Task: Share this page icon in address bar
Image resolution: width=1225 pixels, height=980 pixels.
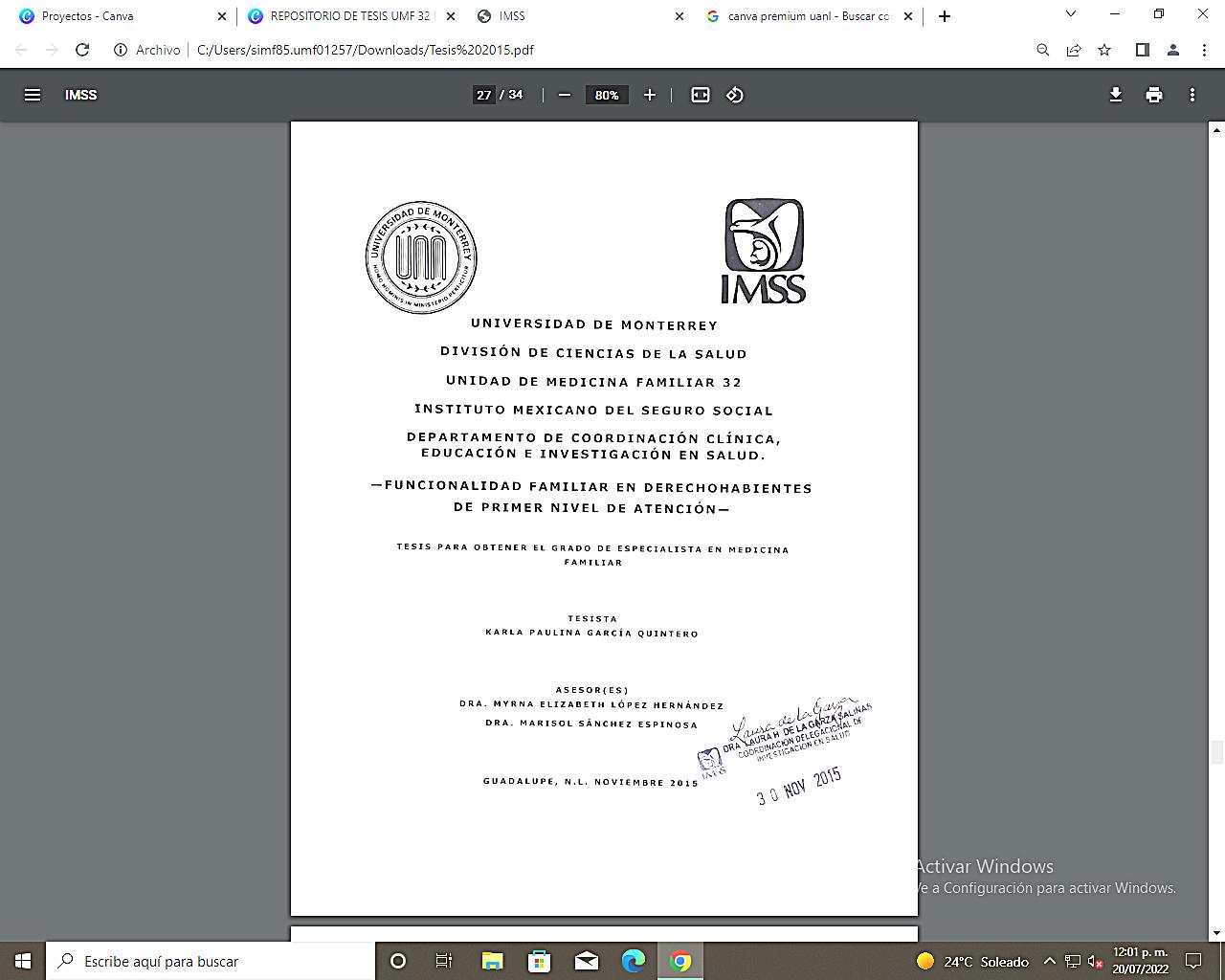Action: (x=1074, y=50)
